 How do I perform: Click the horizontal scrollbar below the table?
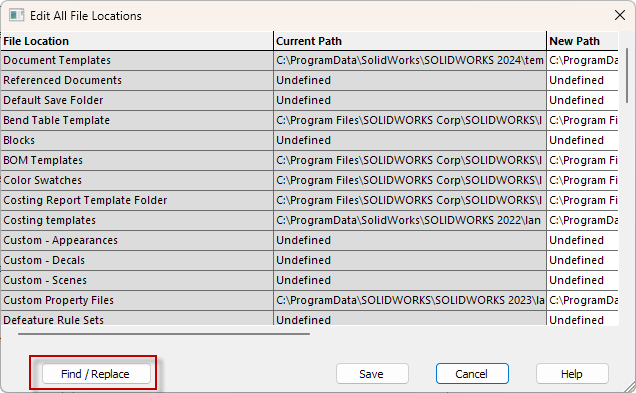click(x=164, y=334)
